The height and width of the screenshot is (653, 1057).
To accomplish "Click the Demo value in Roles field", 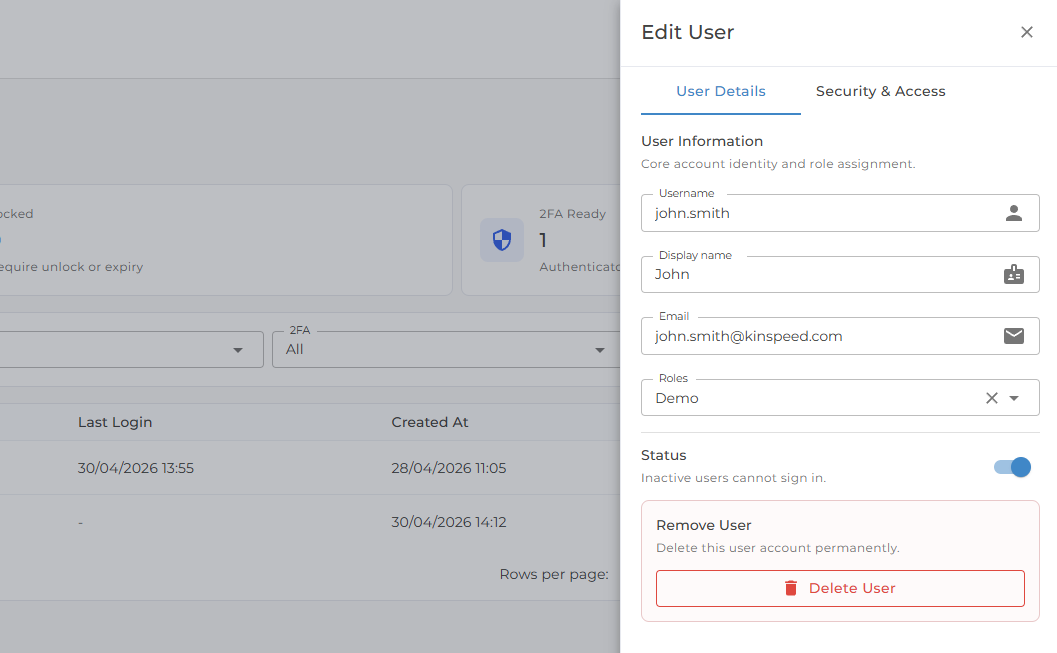I will pos(677,398).
